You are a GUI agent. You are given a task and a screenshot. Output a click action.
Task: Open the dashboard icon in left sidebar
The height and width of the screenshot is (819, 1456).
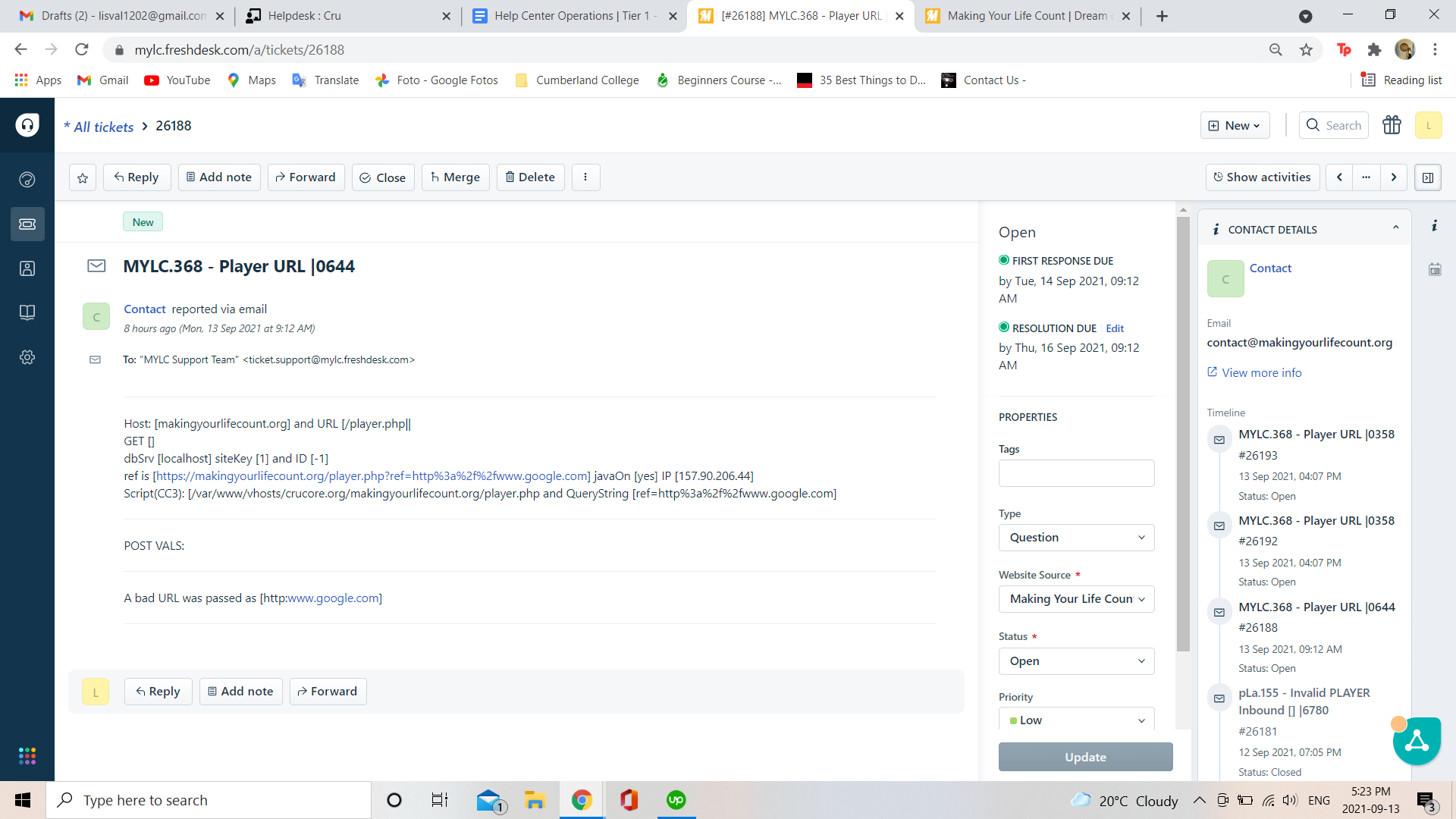(x=27, y=180)
